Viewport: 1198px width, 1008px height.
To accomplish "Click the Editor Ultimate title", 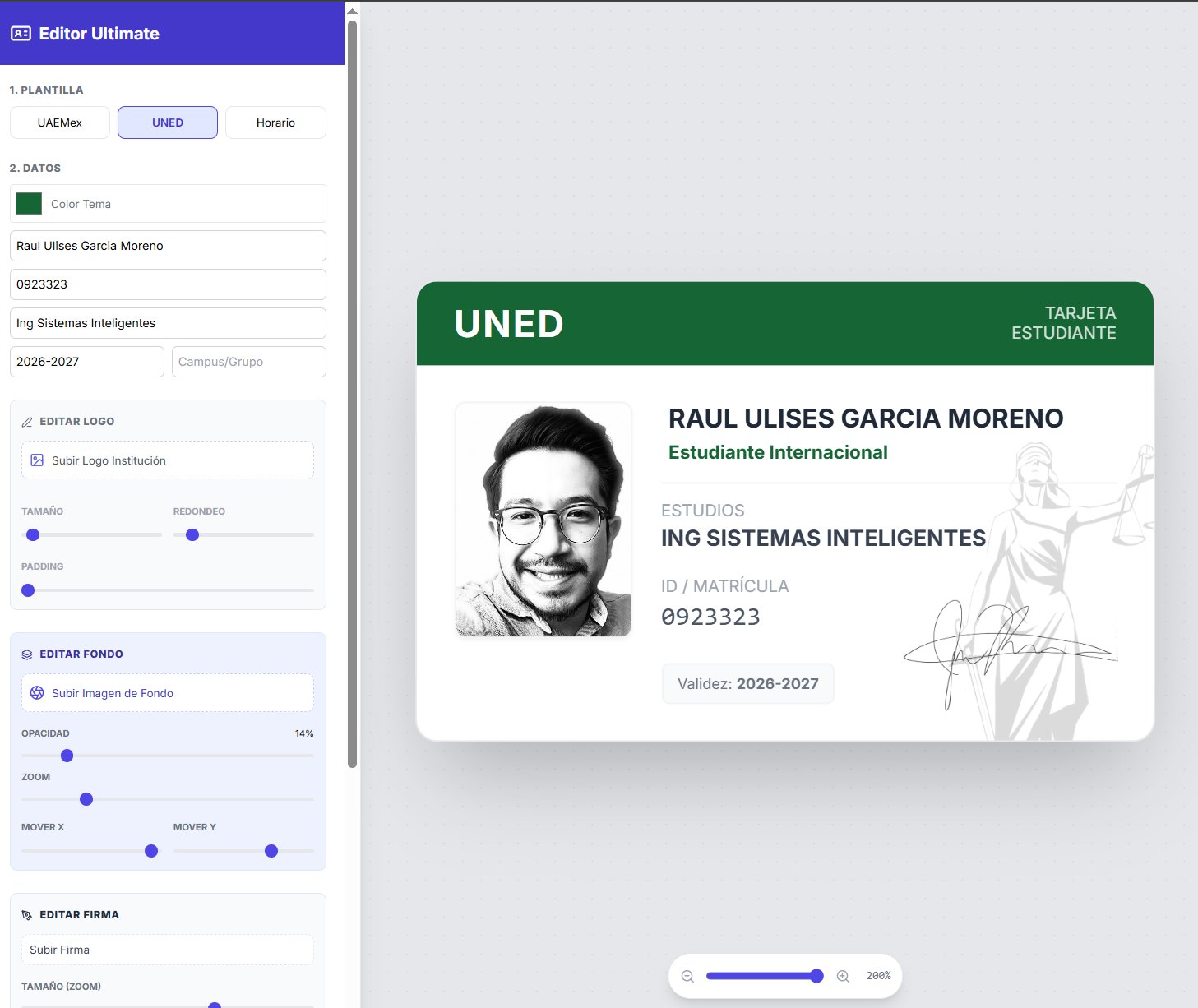I will pos(99,34).
